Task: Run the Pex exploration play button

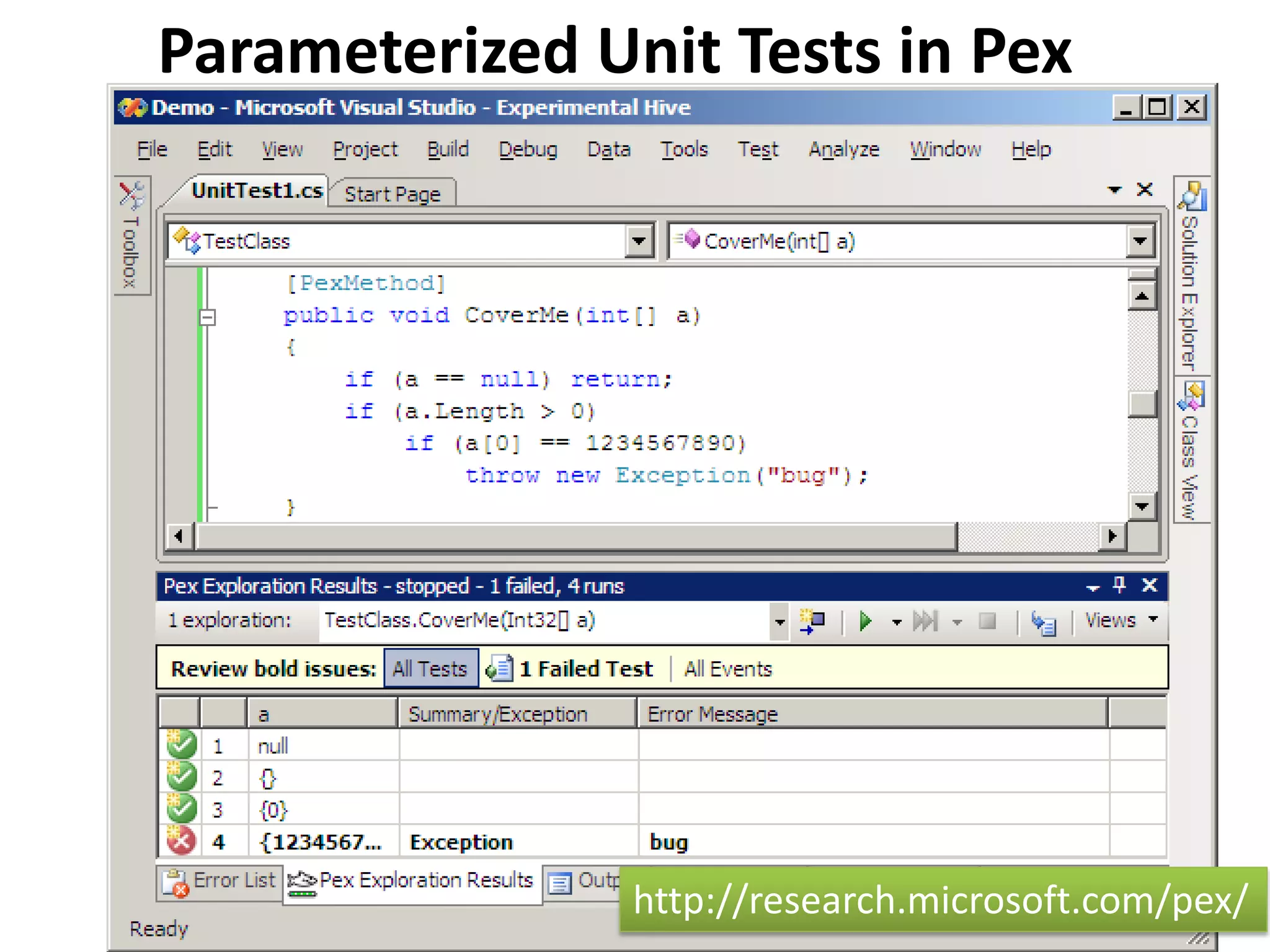Action: coord(865,621)
